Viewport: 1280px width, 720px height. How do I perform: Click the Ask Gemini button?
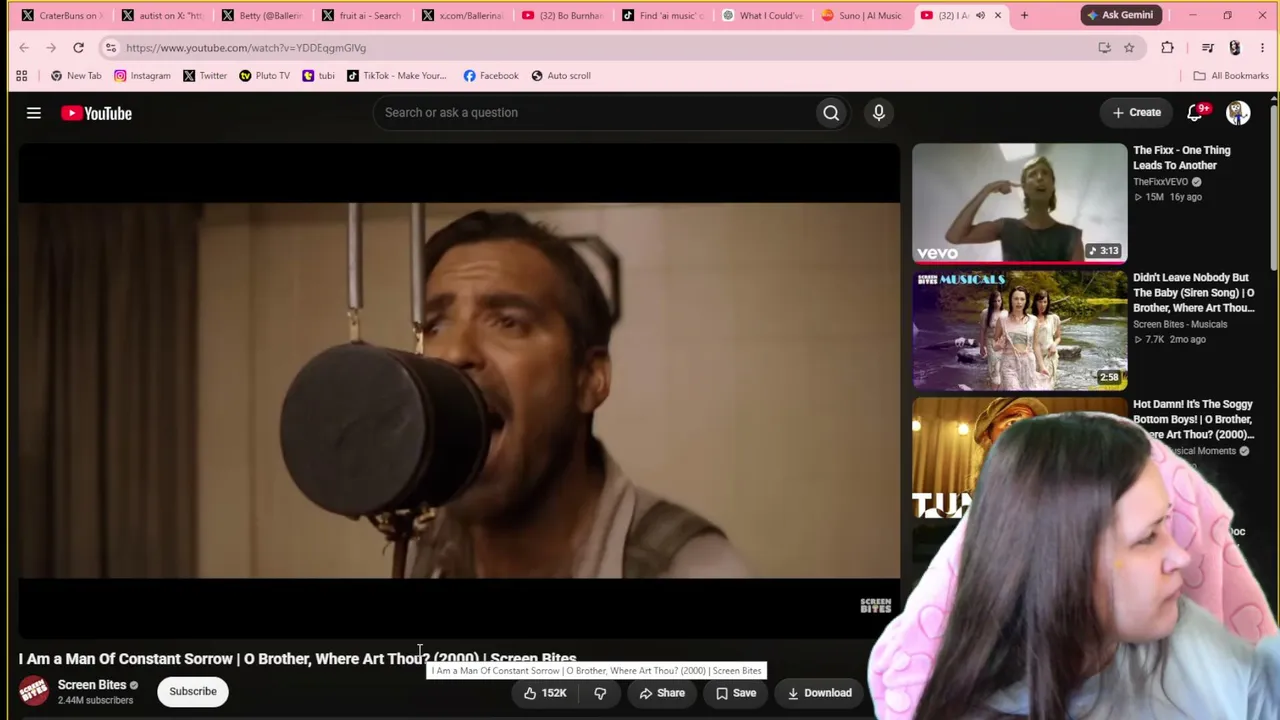click(x=1120, y=15)
